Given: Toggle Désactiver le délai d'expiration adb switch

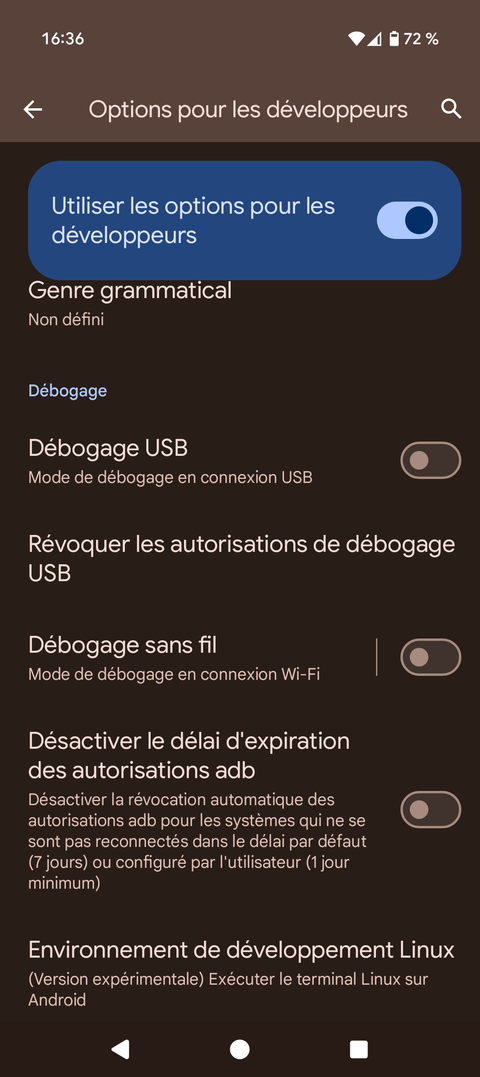Looking at the screenshot, I should (x=431, y=810).
